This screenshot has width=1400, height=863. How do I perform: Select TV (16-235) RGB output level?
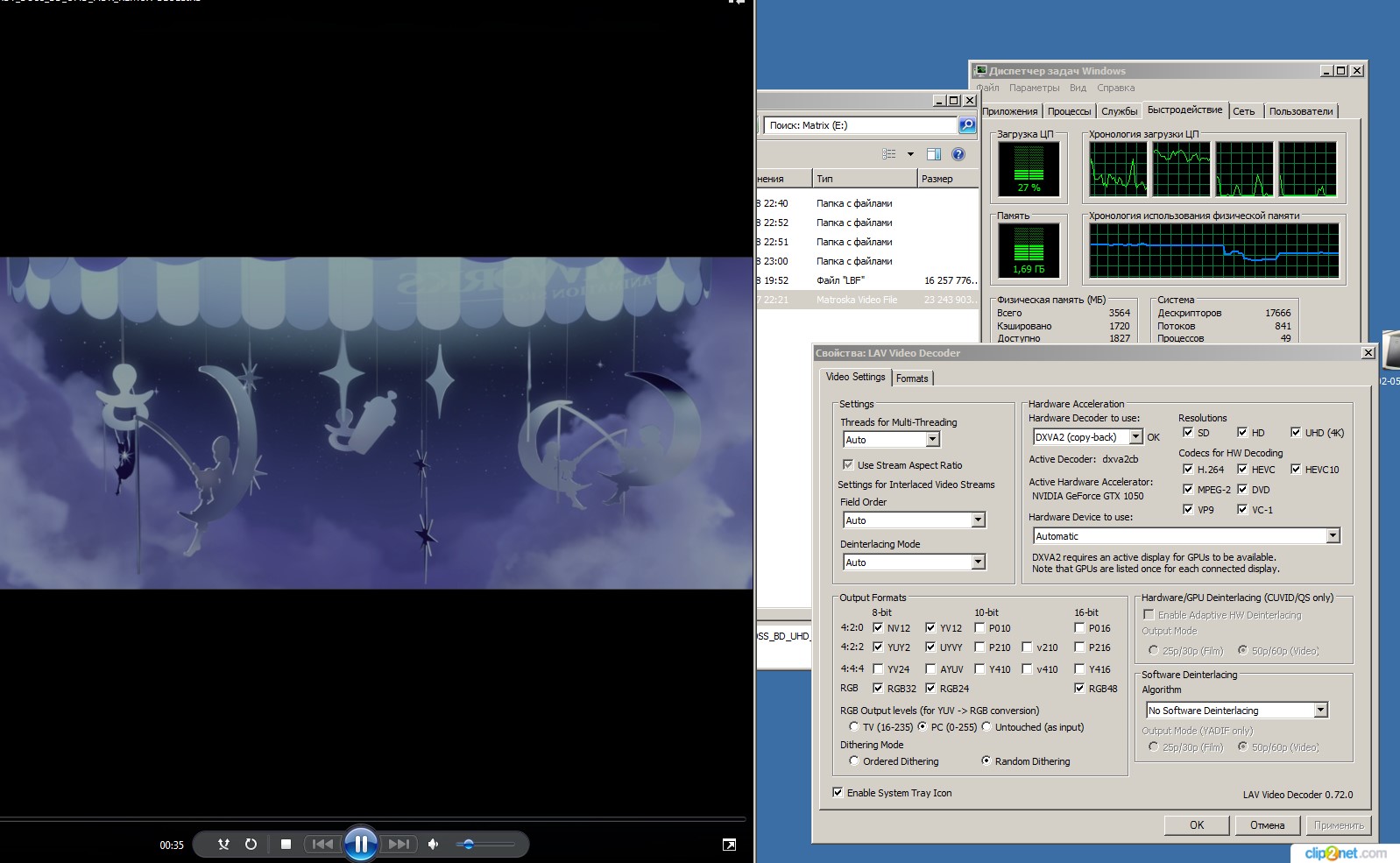pyautogui.click(x=853, y=727)
